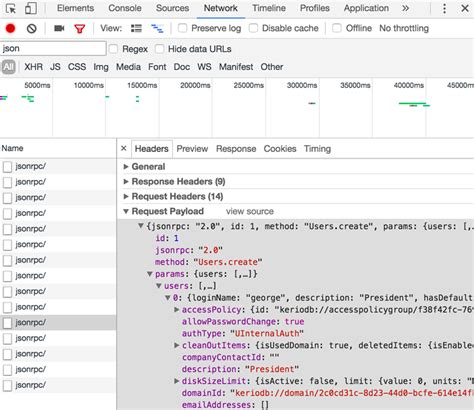Switch to the Console tab
474x410 pixels.
(x=125, y=8)
